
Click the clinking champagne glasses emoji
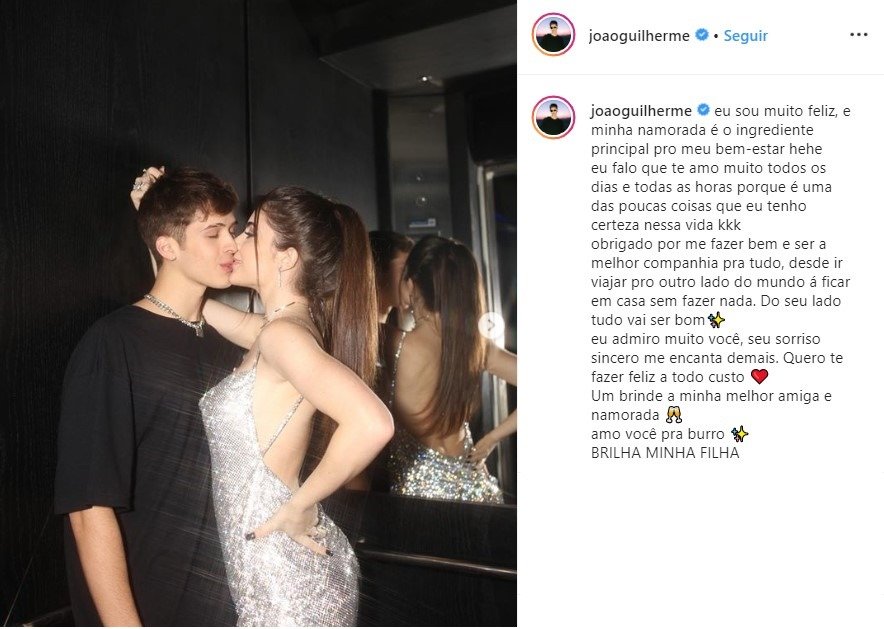click(x=674, y=415)
